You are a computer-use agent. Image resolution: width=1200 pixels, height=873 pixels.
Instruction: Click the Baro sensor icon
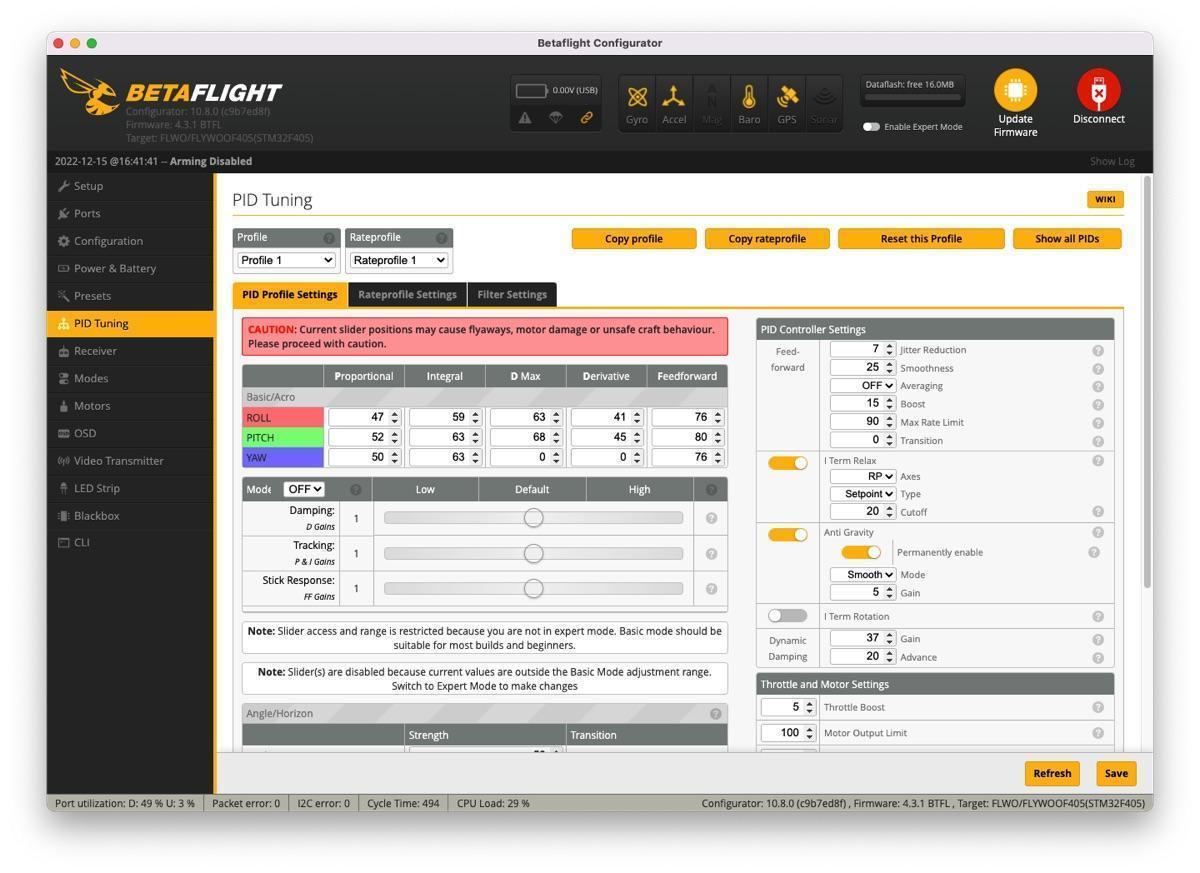749,97
